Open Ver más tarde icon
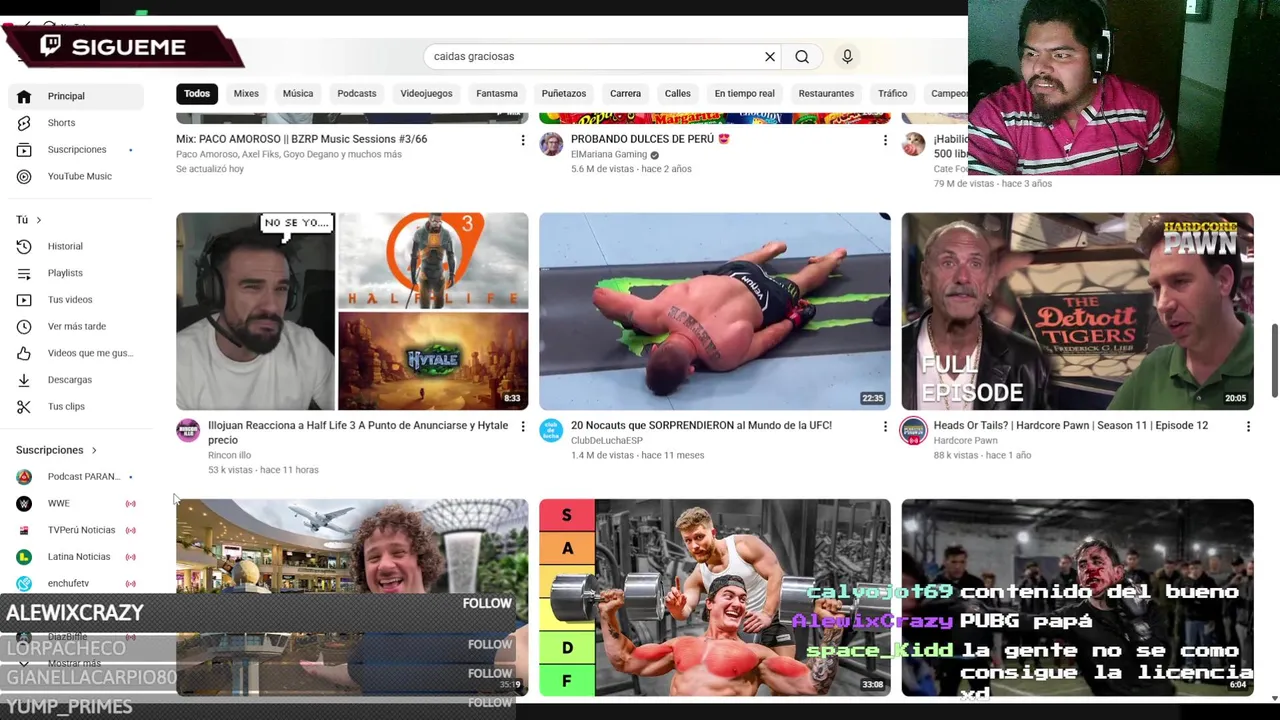This screenshot has height=720, width=1280. click(24, 326)
